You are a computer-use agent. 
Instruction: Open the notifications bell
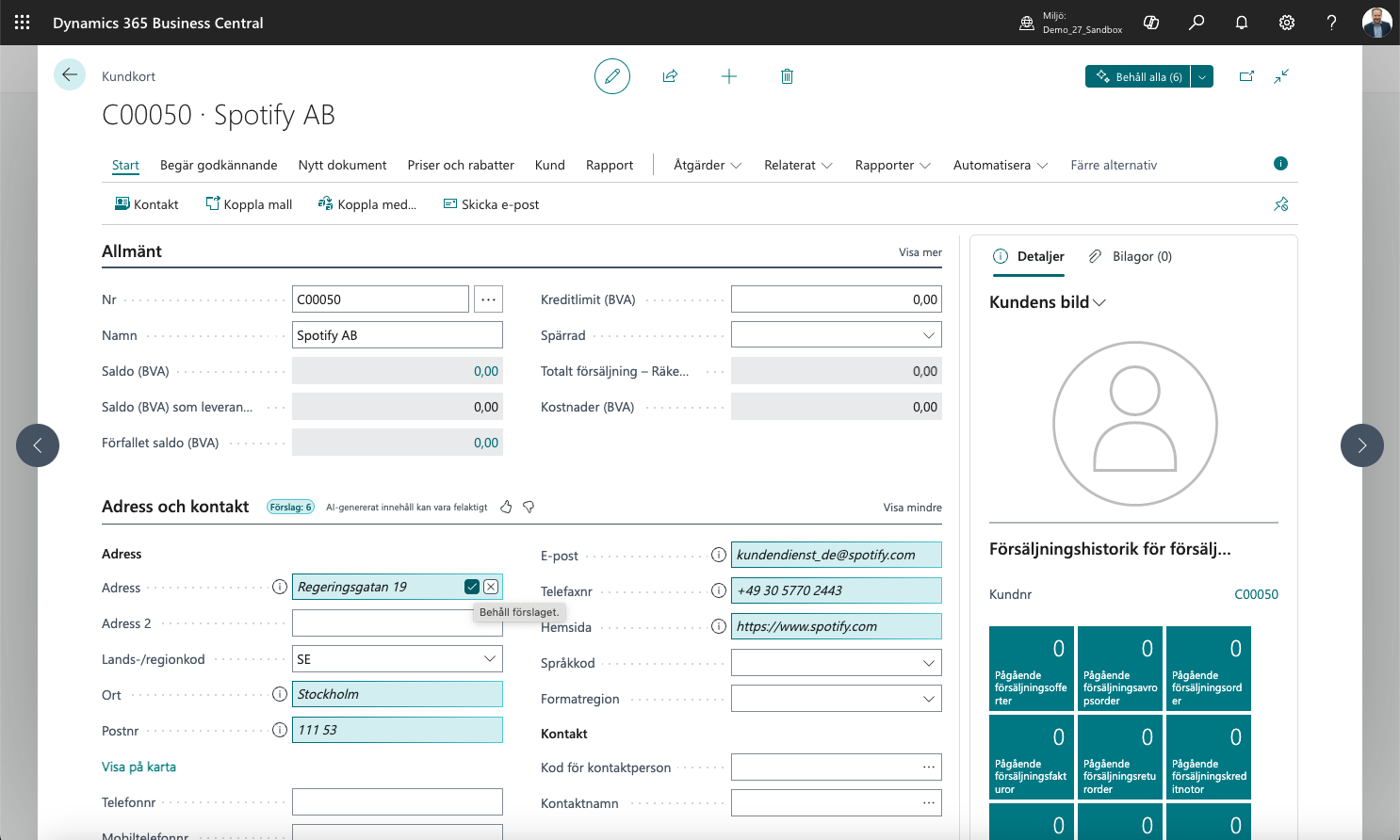click(1242, 23)
